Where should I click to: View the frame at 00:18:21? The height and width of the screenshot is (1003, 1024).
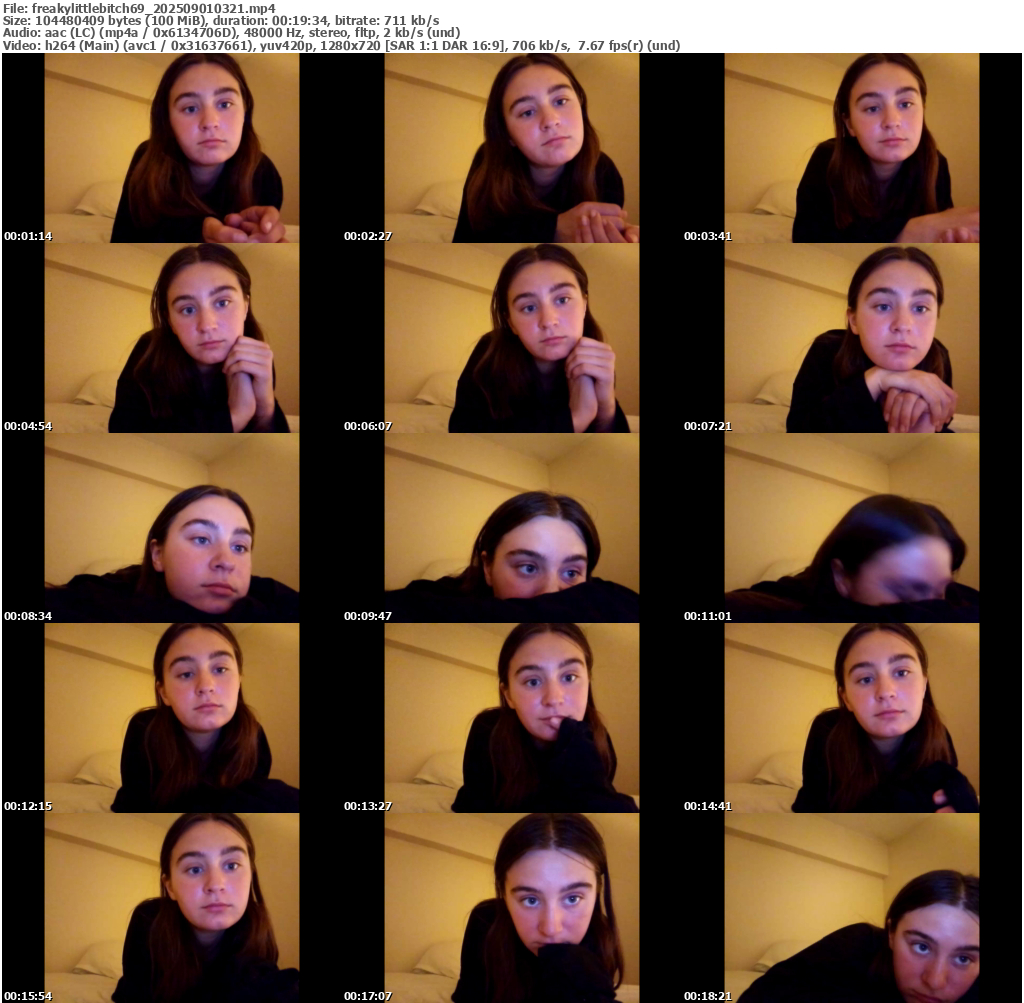pos(852,908)
